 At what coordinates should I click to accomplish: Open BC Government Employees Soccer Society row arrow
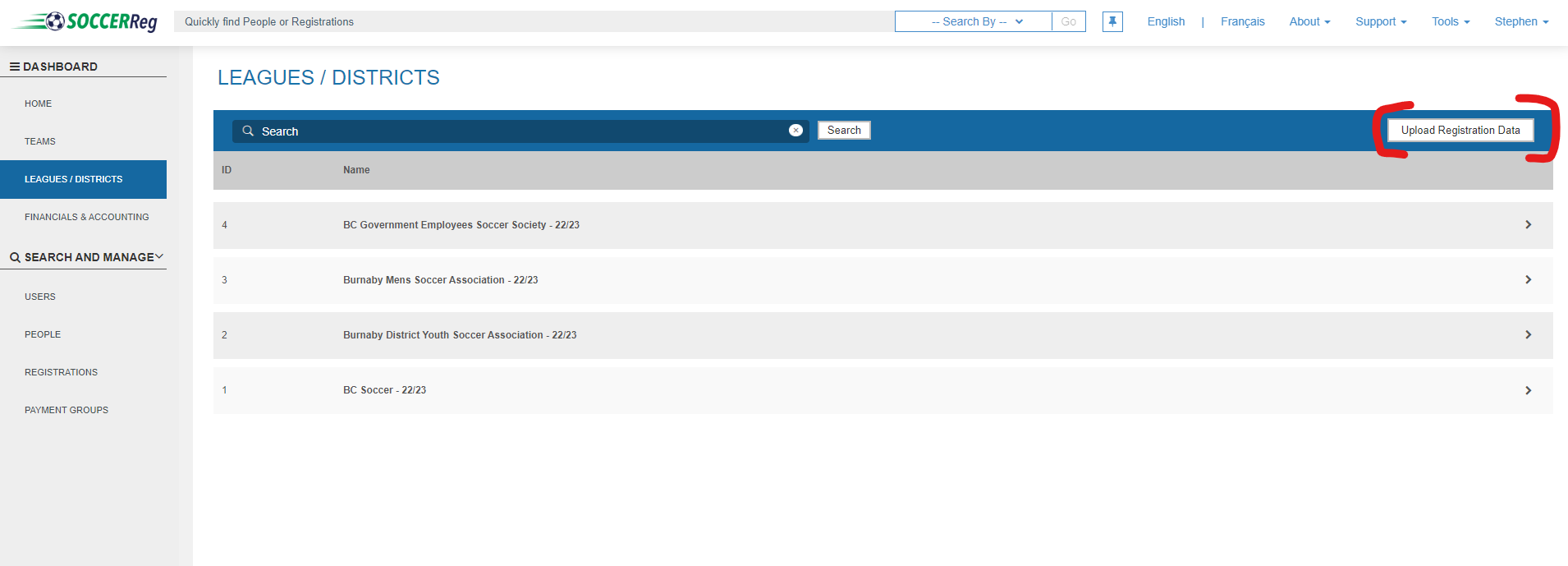pyautogui.click(x=1528, y=225)
